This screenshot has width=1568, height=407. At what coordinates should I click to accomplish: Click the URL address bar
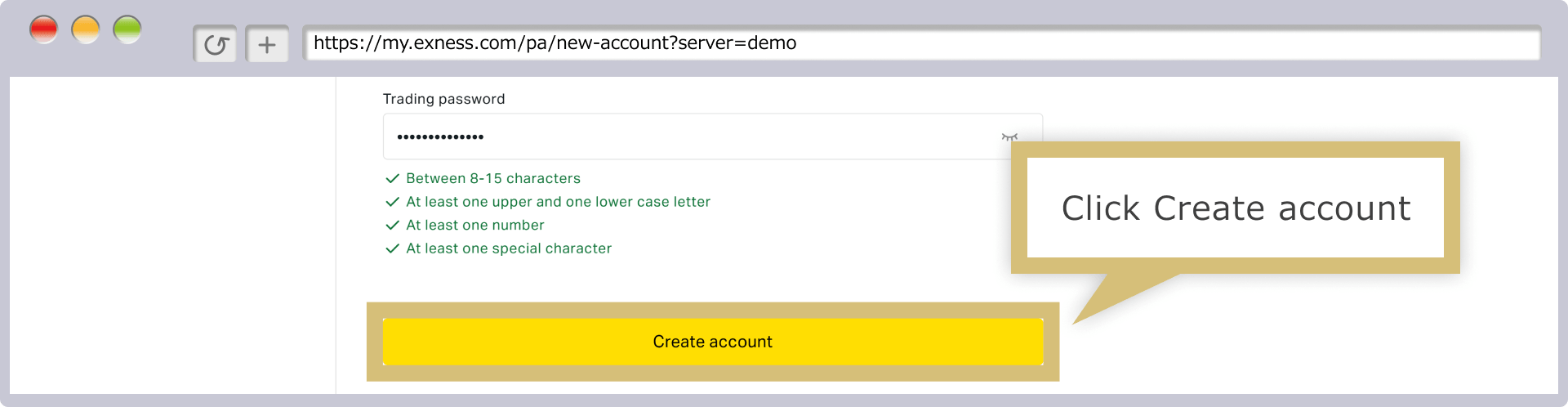click(921, 43)
